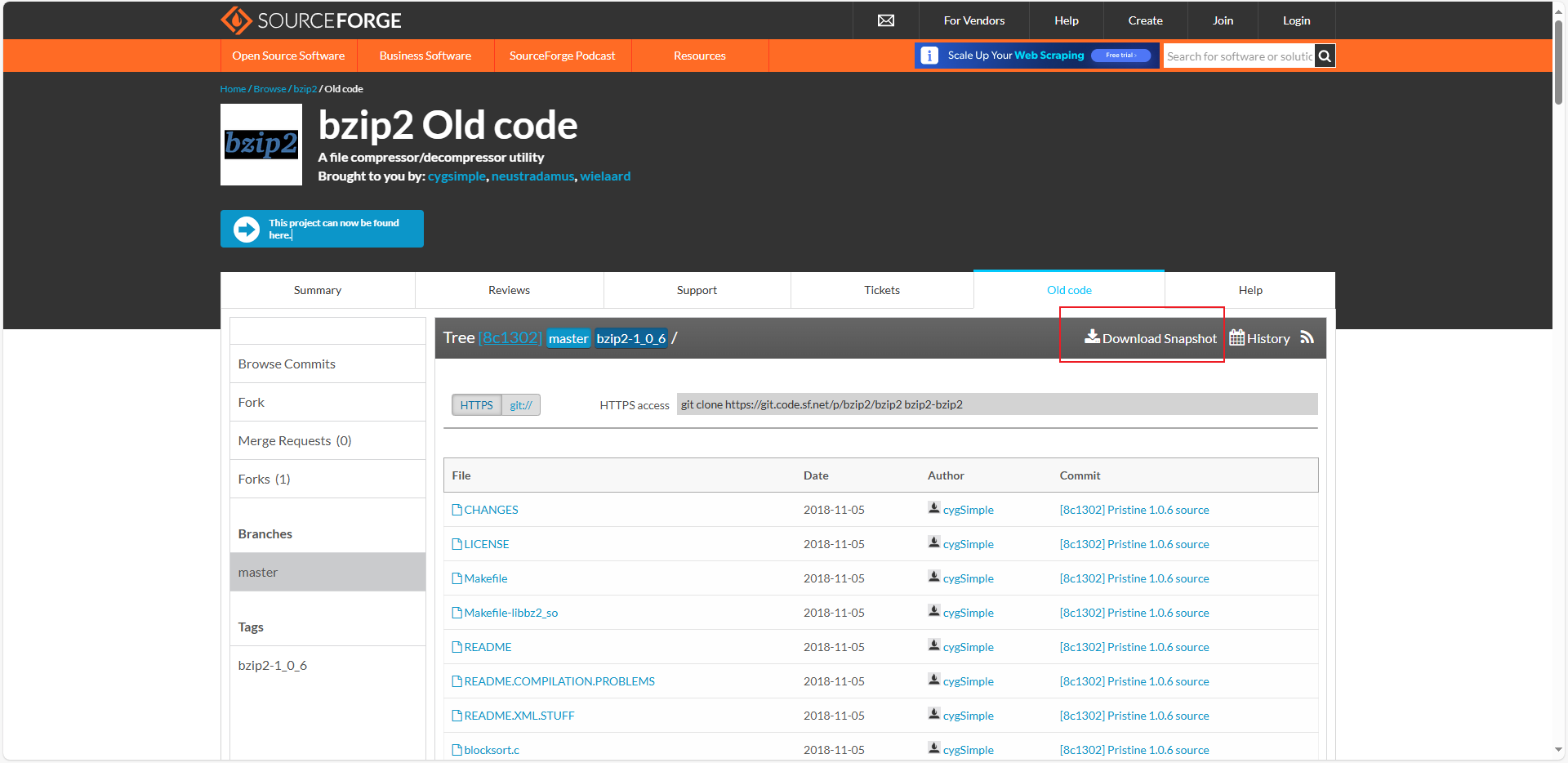This screenshot has height=763, width=1568.
Task: Expand the Resources menu
Action: [x=700, y=56]
